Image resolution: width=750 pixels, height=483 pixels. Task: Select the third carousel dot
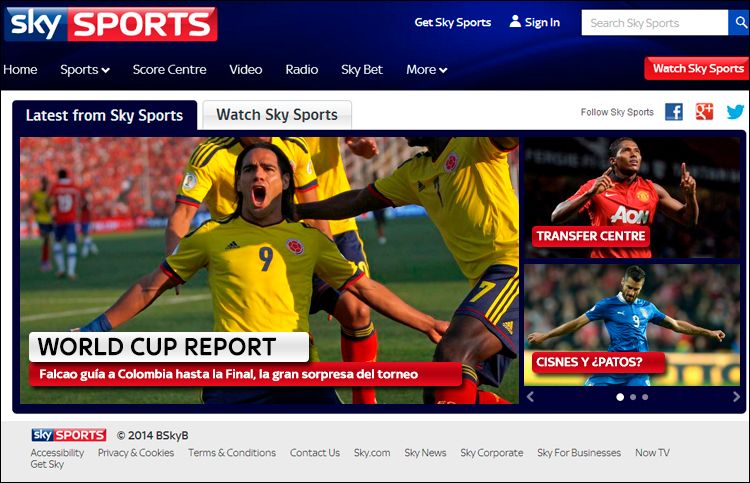tap(645, 397)
